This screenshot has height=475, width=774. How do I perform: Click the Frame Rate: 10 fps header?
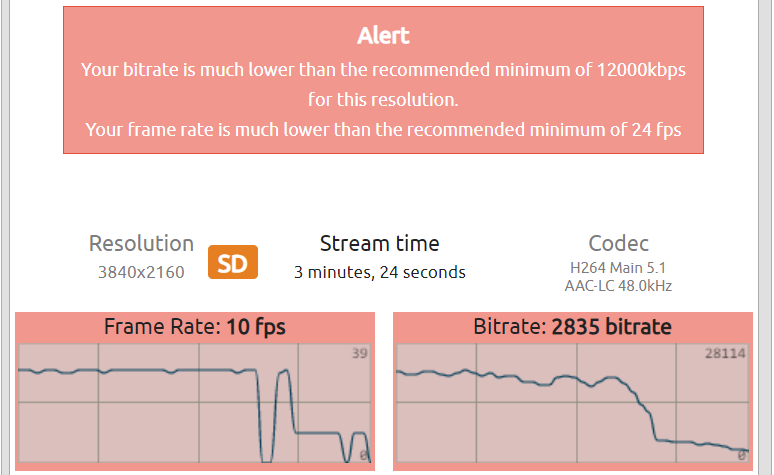(195, 327)
